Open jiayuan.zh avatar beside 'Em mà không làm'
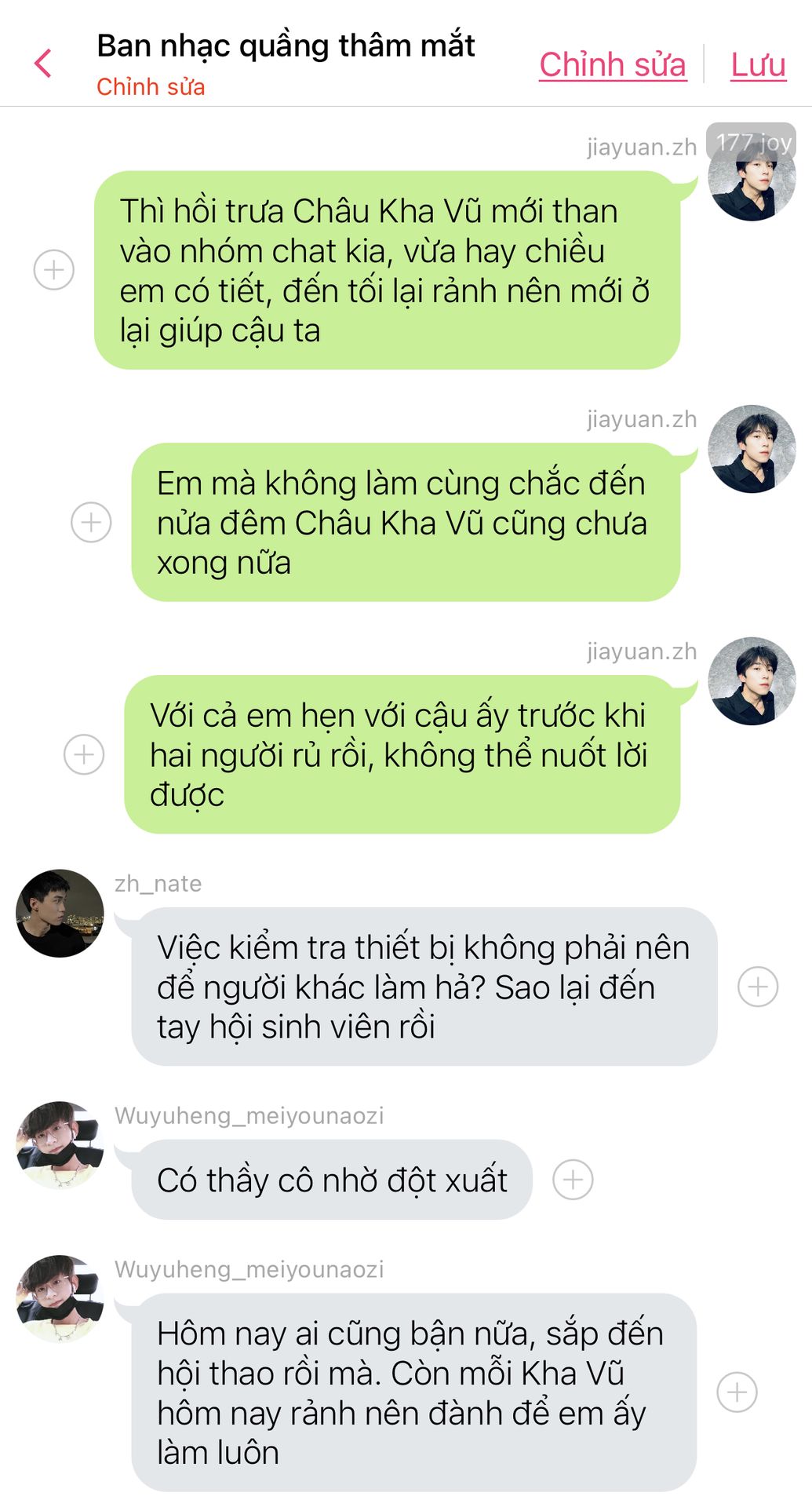Screen dimensions: 812x1507 click(x=752, y=449)
